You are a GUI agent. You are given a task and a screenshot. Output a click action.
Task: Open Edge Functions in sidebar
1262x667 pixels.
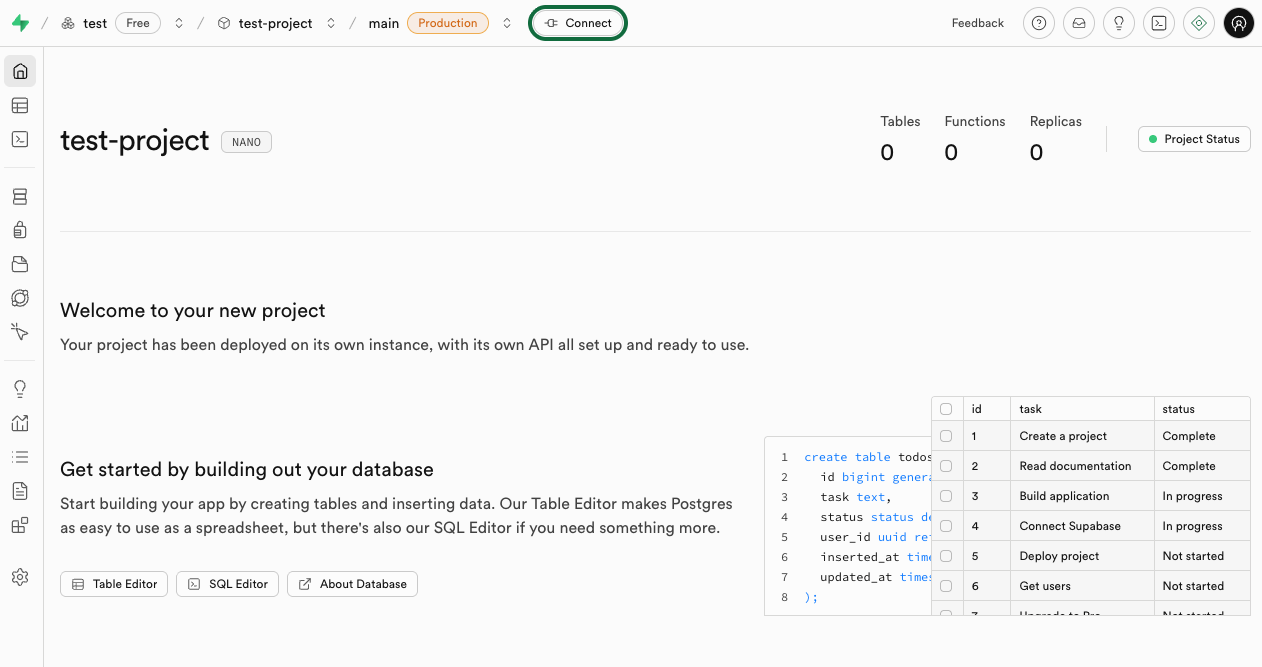(x=20, y=298)
